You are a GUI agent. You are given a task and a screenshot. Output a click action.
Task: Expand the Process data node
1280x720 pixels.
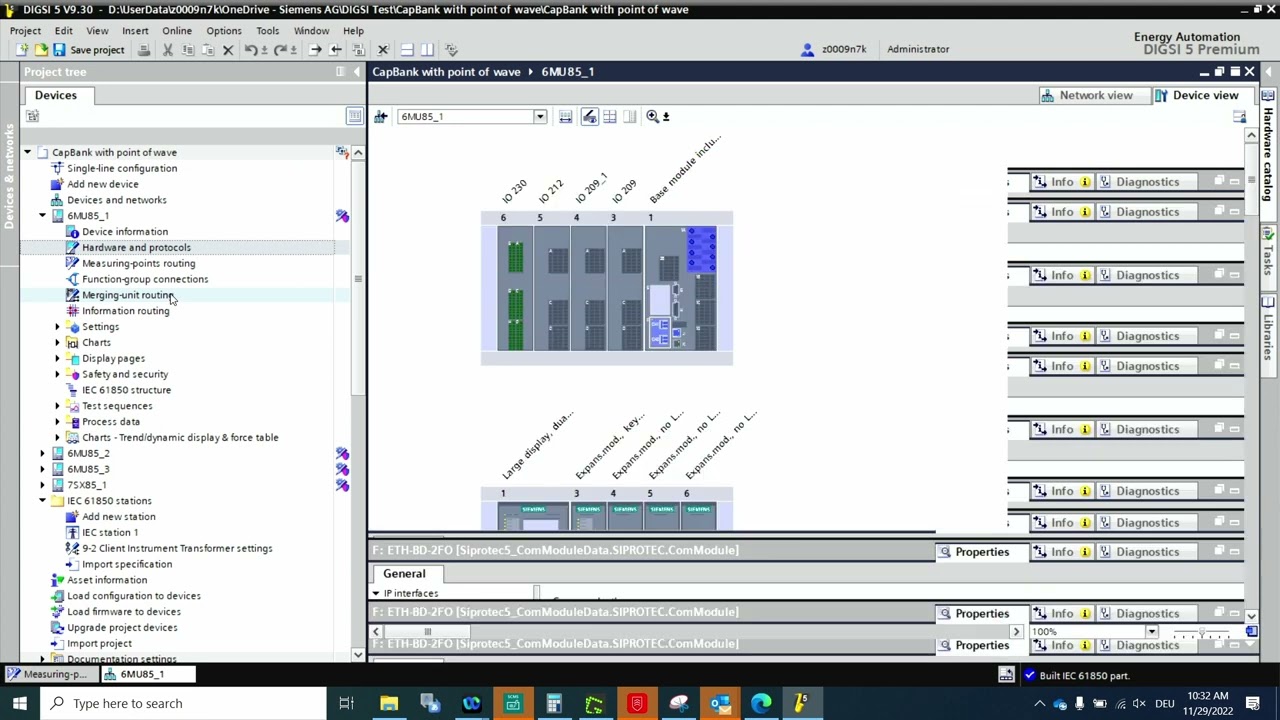(x=58, y=422)
